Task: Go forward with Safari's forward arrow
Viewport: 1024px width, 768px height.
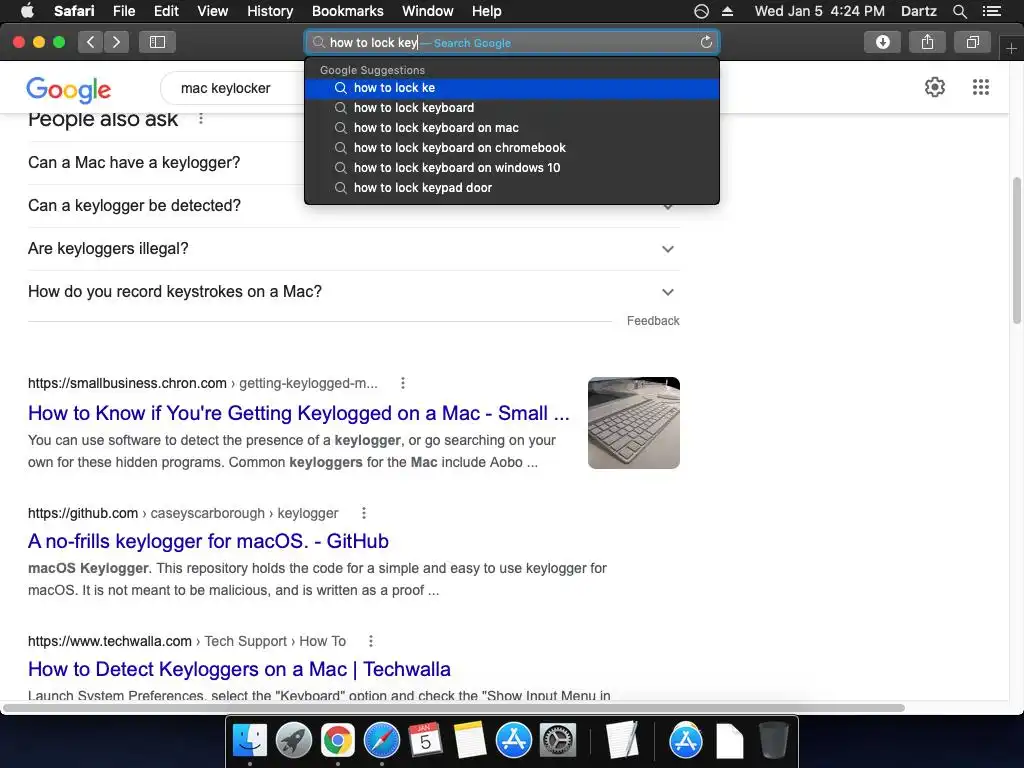Action: 116,42
